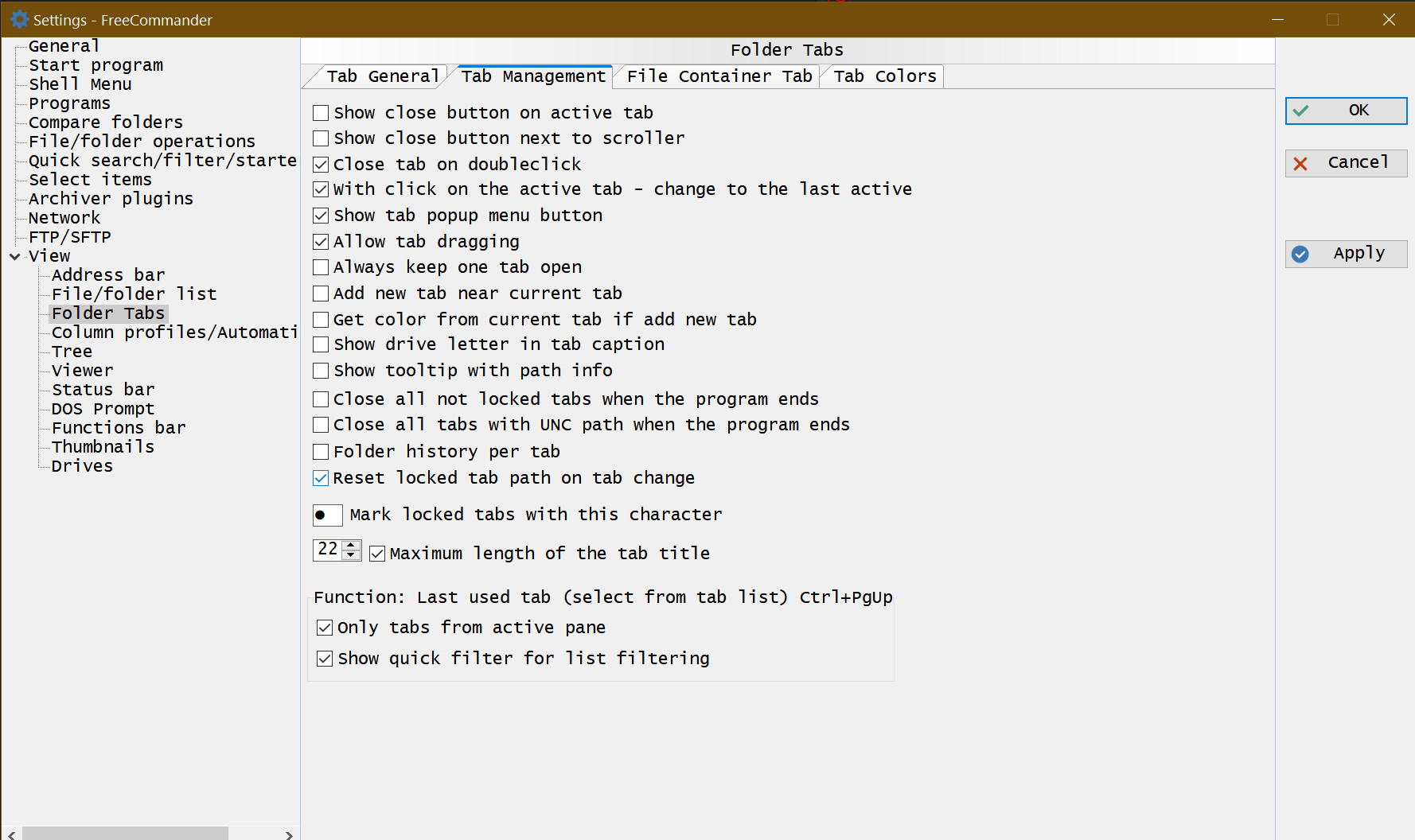Click the green checkmark OK icon
The image size is (1415, 840).
pyautogui.click(x=1300, y=111)
